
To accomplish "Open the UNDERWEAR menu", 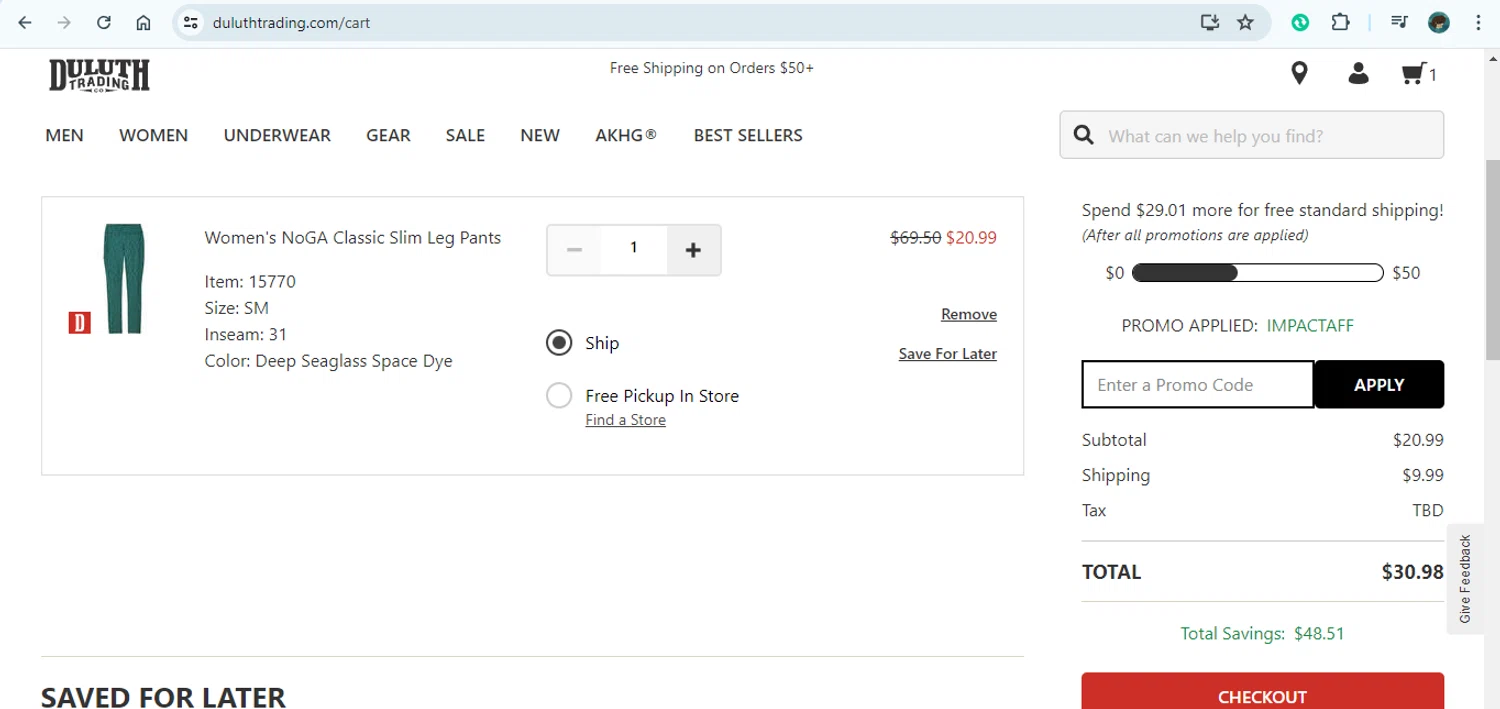I will (x=277, y=135).
